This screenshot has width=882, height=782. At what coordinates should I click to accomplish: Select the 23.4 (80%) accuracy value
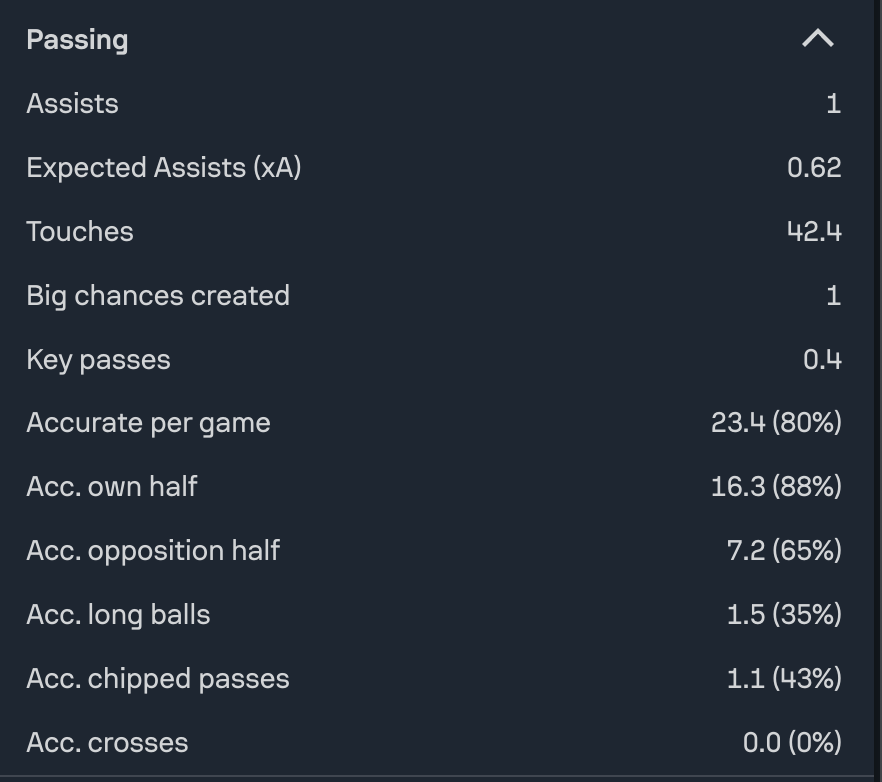click(x=776, y=423)
